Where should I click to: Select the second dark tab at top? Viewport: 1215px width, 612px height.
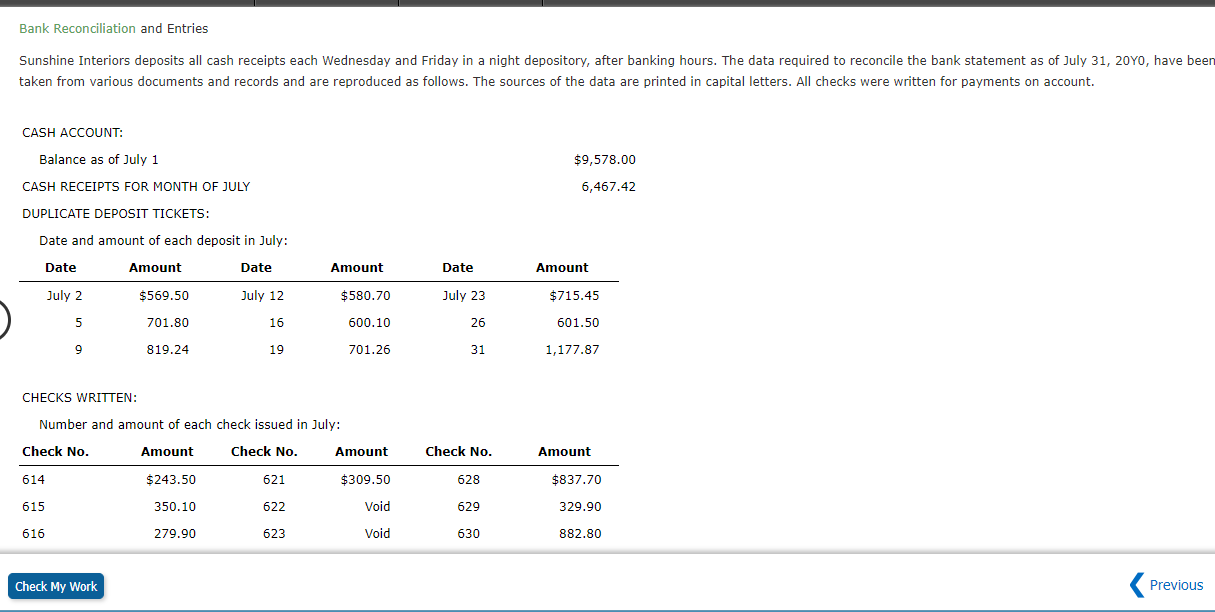pos(325,4)
